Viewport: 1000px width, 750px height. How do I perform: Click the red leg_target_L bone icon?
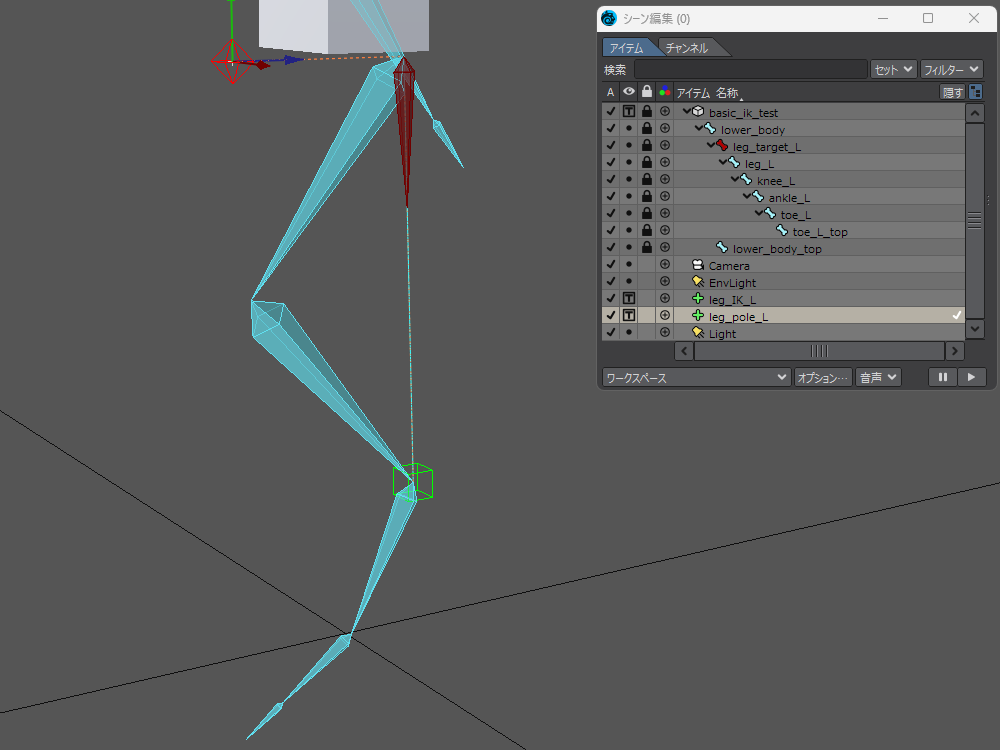[x=721, y=147]
